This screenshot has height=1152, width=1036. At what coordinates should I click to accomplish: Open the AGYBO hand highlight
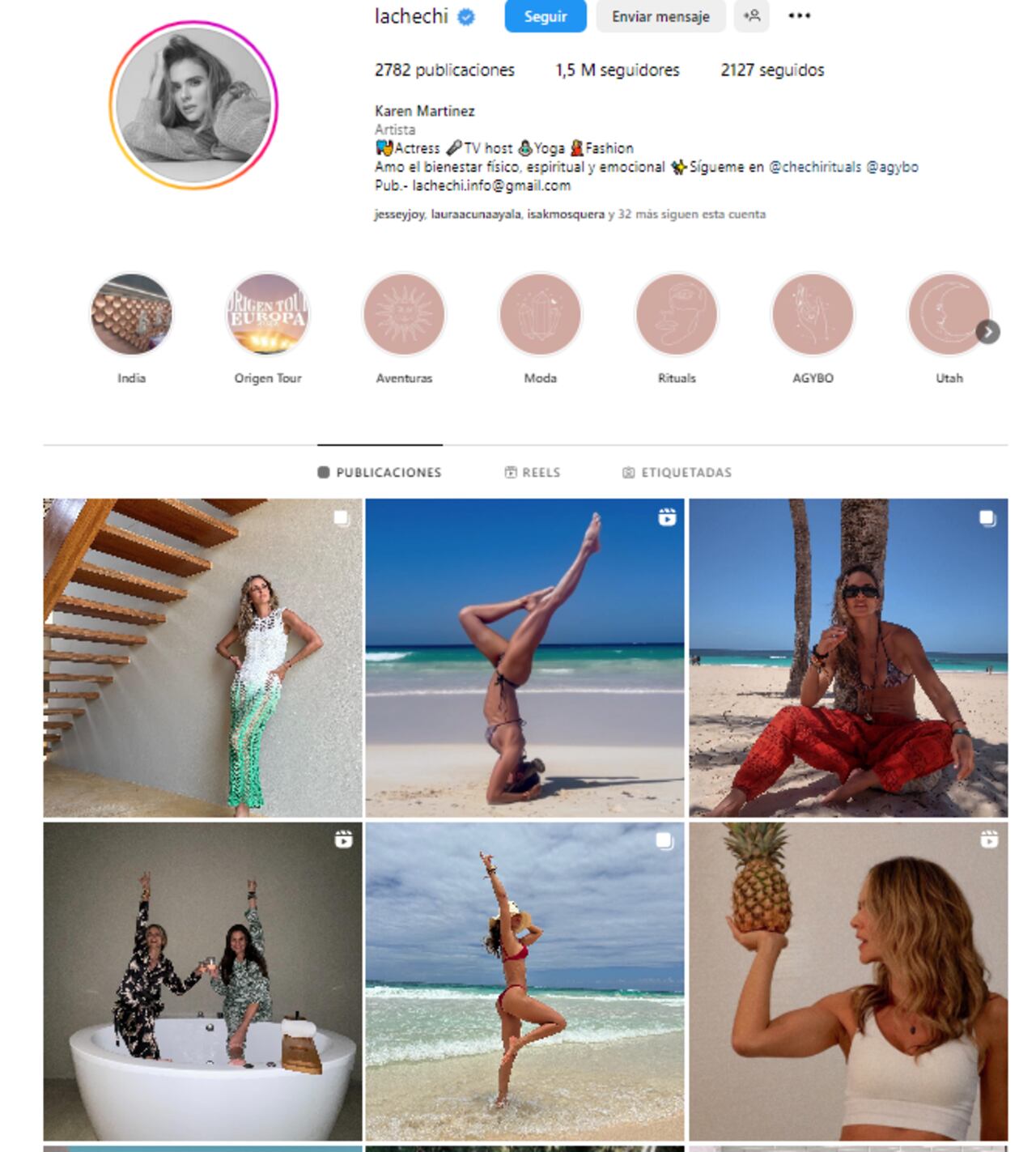[x=813, y=314]
